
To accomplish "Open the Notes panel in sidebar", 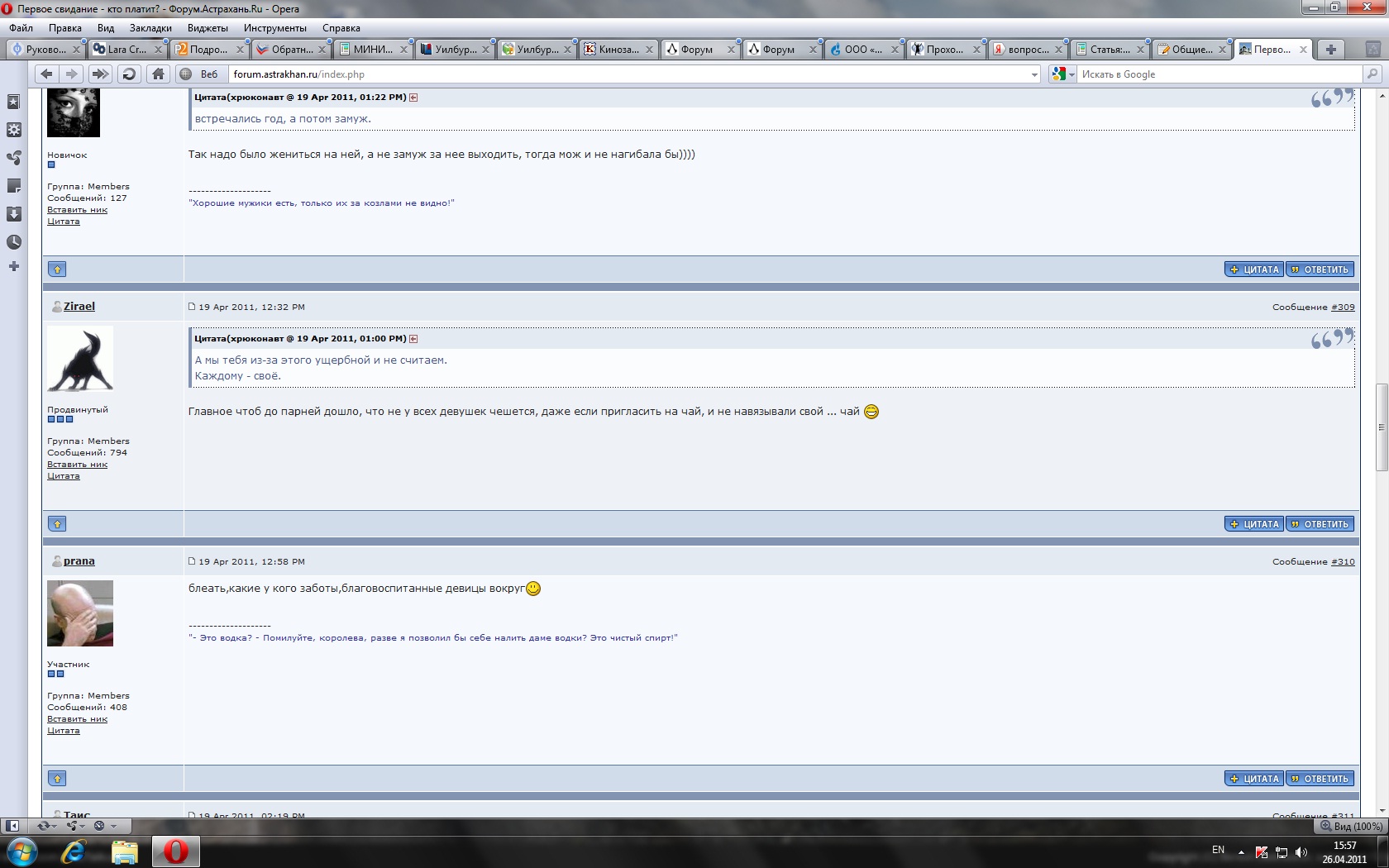I will tap(14, 186).
